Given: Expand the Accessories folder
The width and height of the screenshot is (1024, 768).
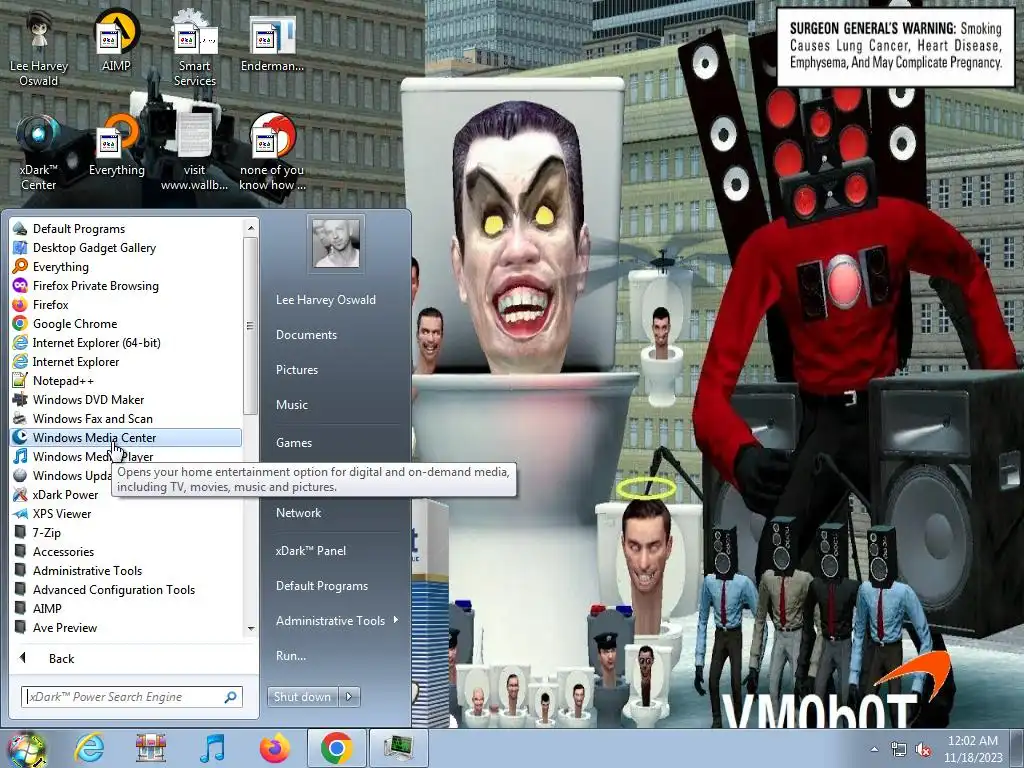Looking at the screenshot, I should [126, 551].
